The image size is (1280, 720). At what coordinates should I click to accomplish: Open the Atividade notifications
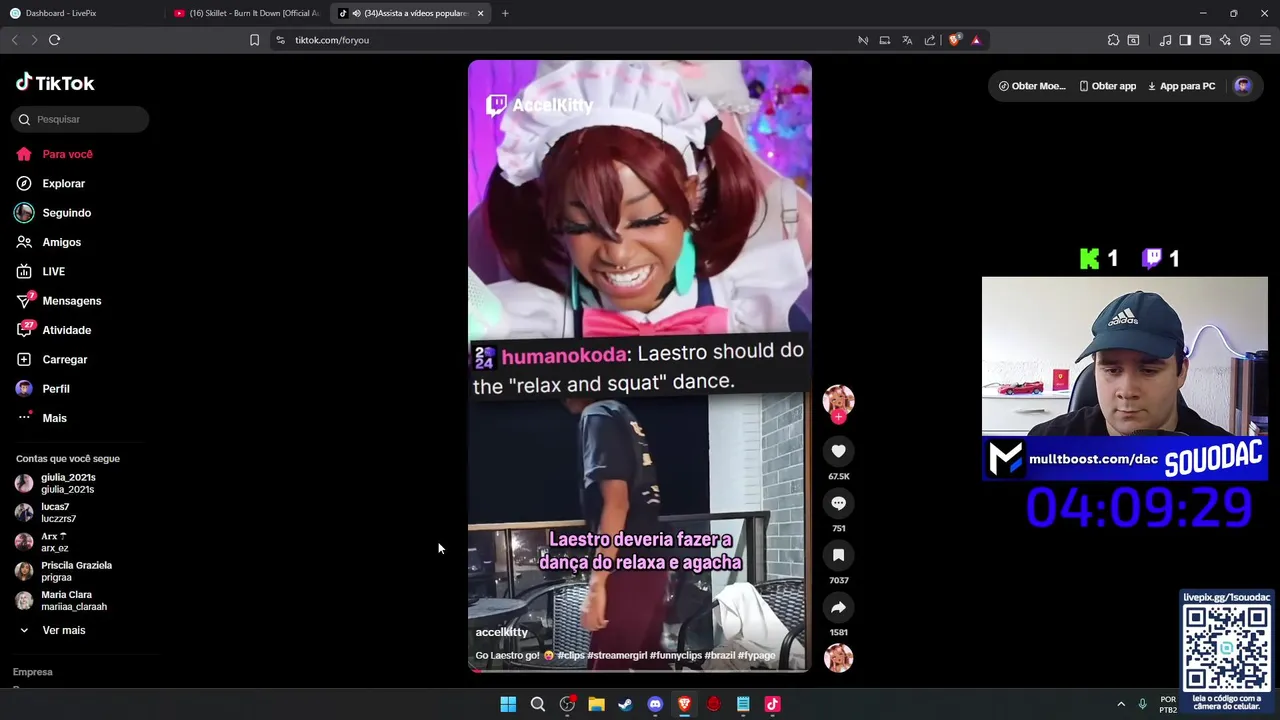tap(54, 330)
